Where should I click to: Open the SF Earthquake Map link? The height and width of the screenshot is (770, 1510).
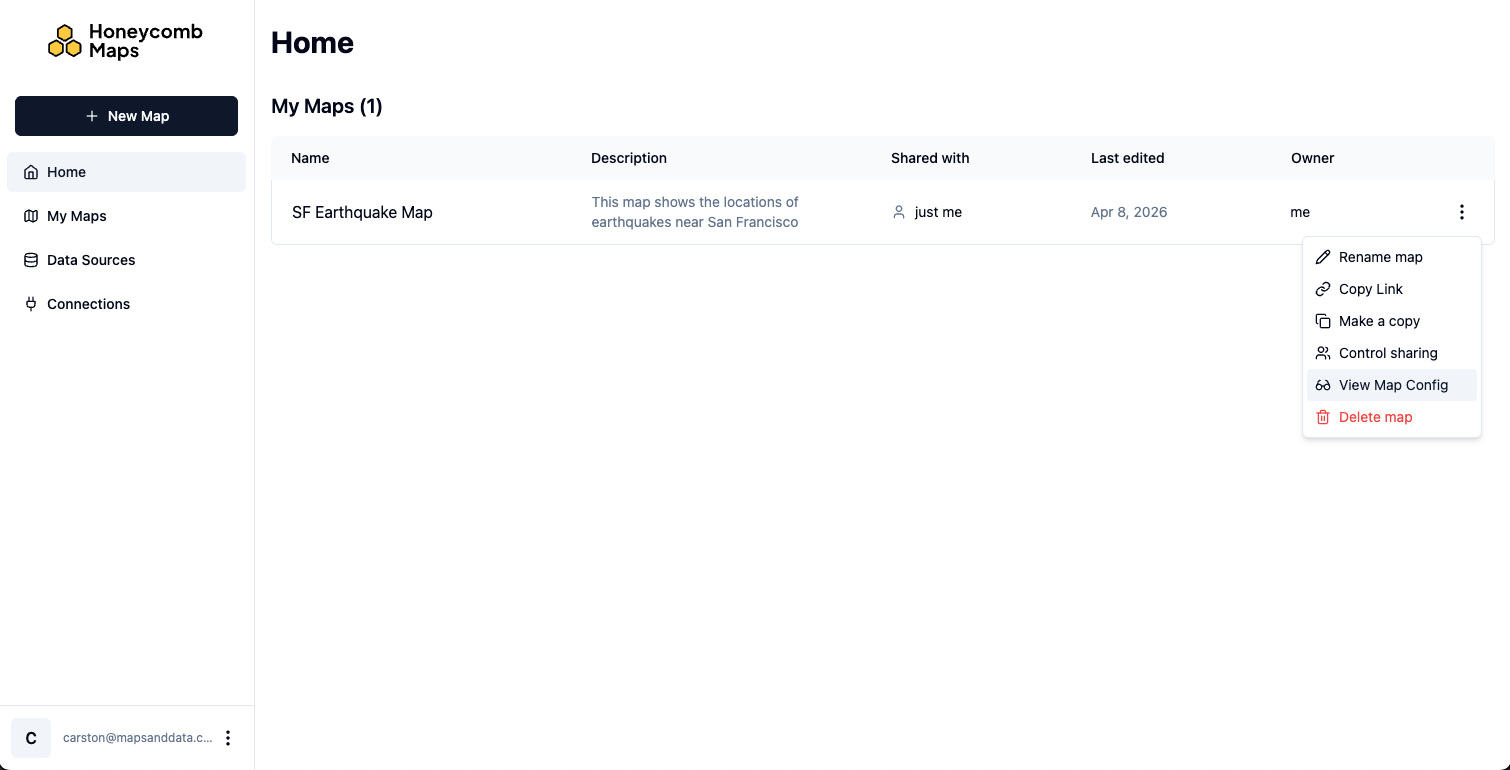click(362, 212)
